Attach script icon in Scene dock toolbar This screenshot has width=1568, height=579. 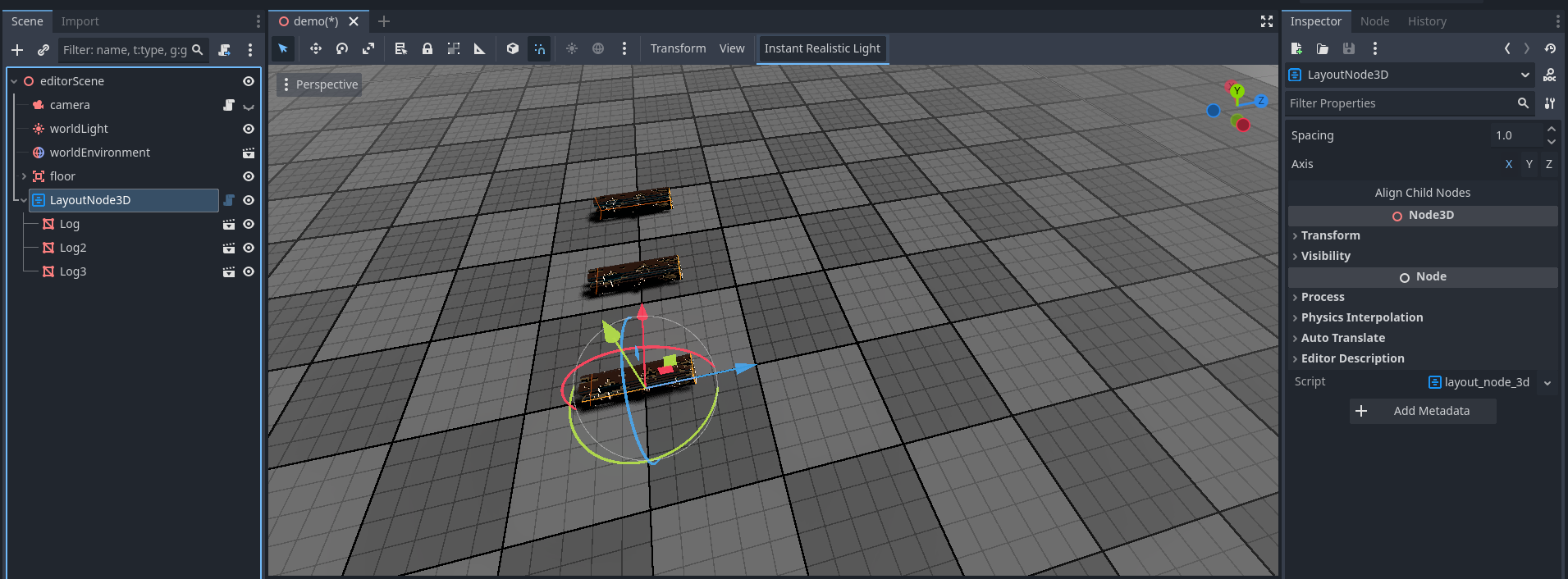click(224, 50)
